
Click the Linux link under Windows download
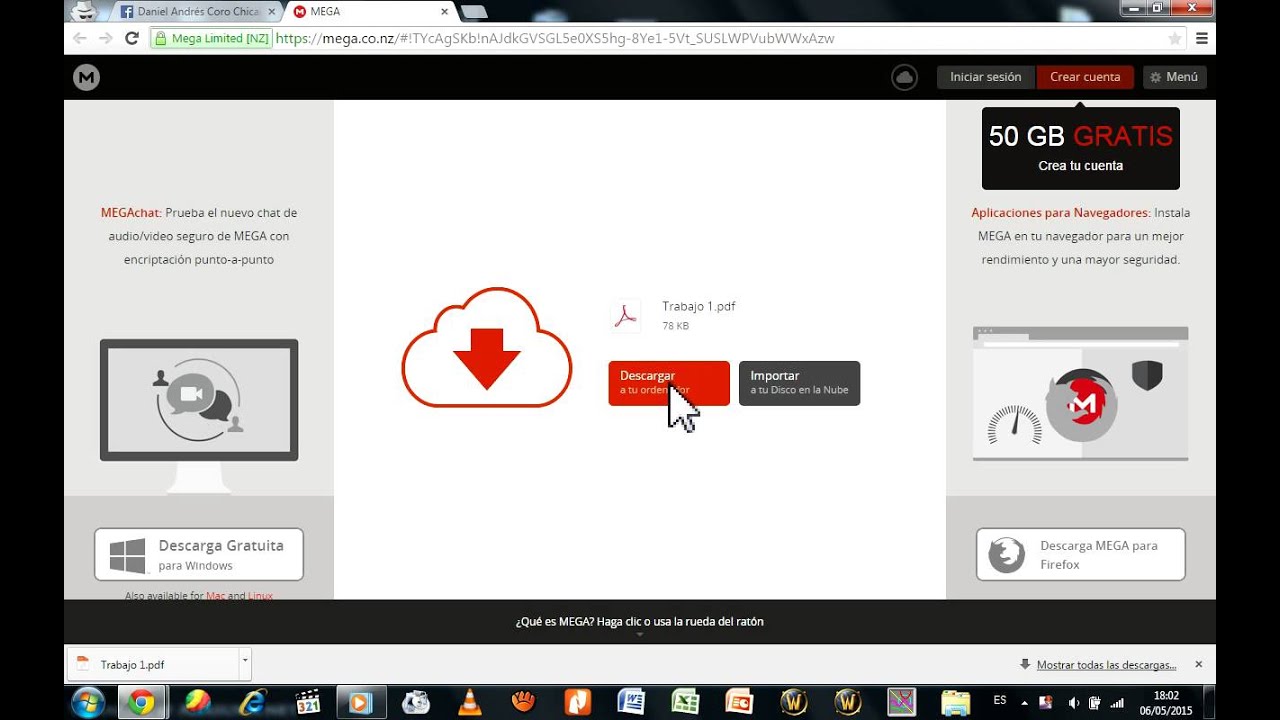pos(260,596)
